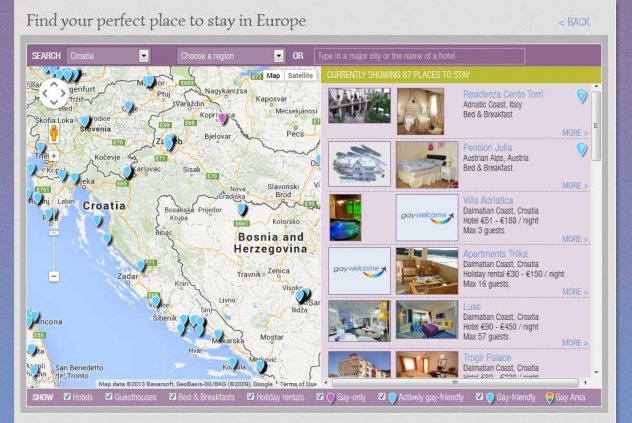Click the blue marker on the Slovenia label
Screen dimensions: 632x423
click(85, 121)
